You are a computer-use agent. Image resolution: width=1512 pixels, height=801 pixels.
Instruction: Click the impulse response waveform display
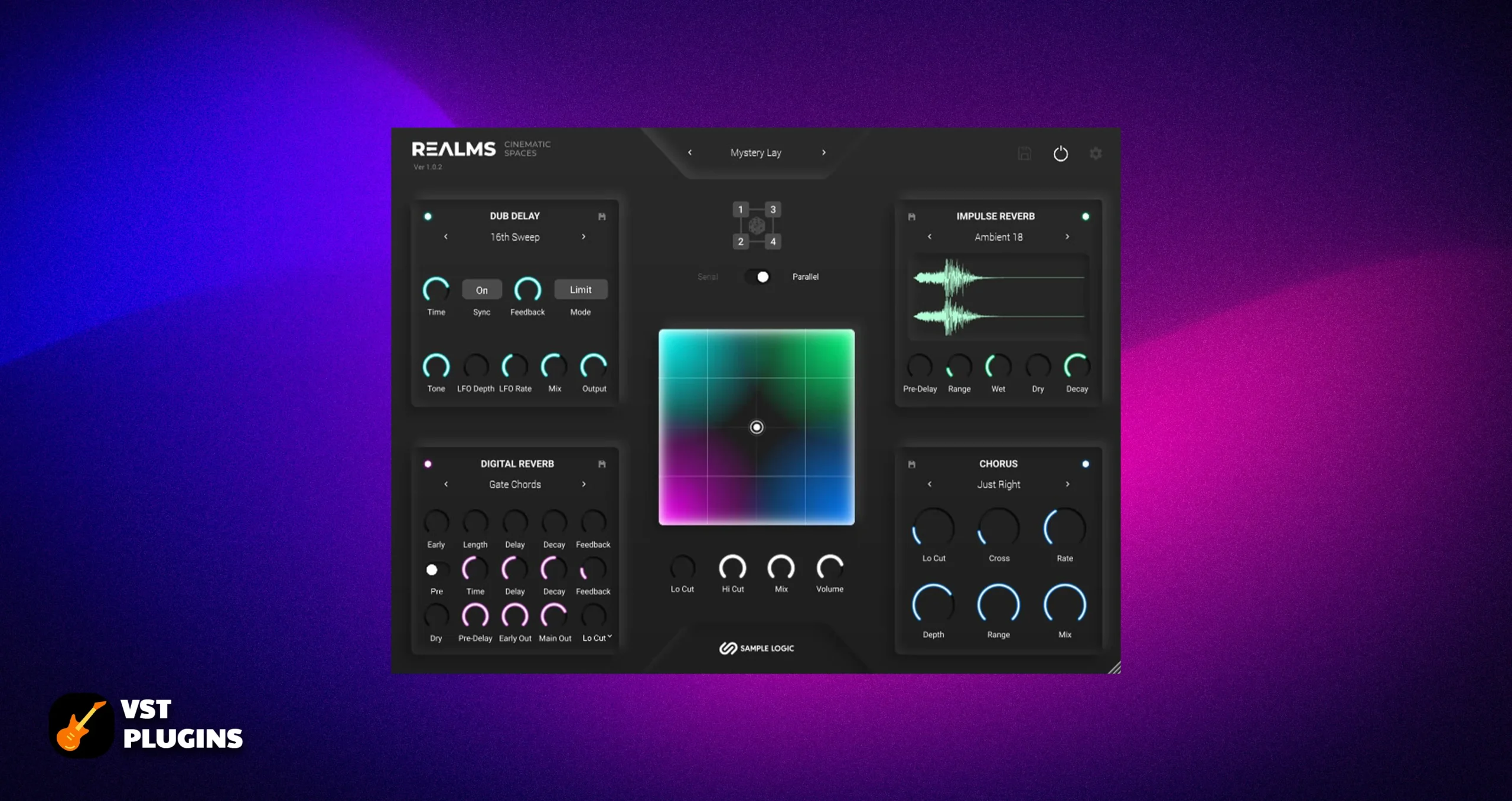(999, 297)
